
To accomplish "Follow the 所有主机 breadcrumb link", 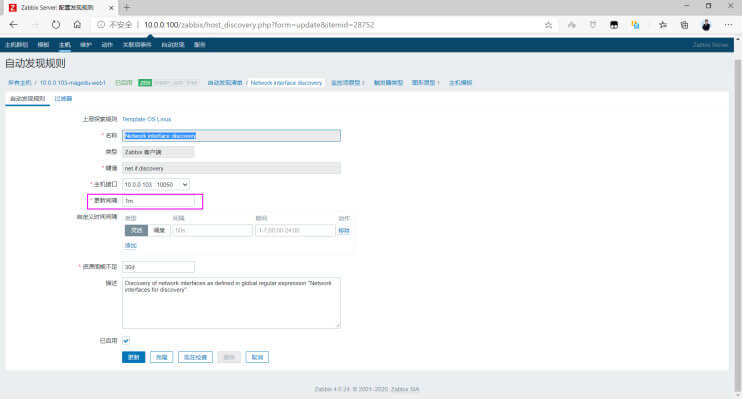I will point(19,83).
